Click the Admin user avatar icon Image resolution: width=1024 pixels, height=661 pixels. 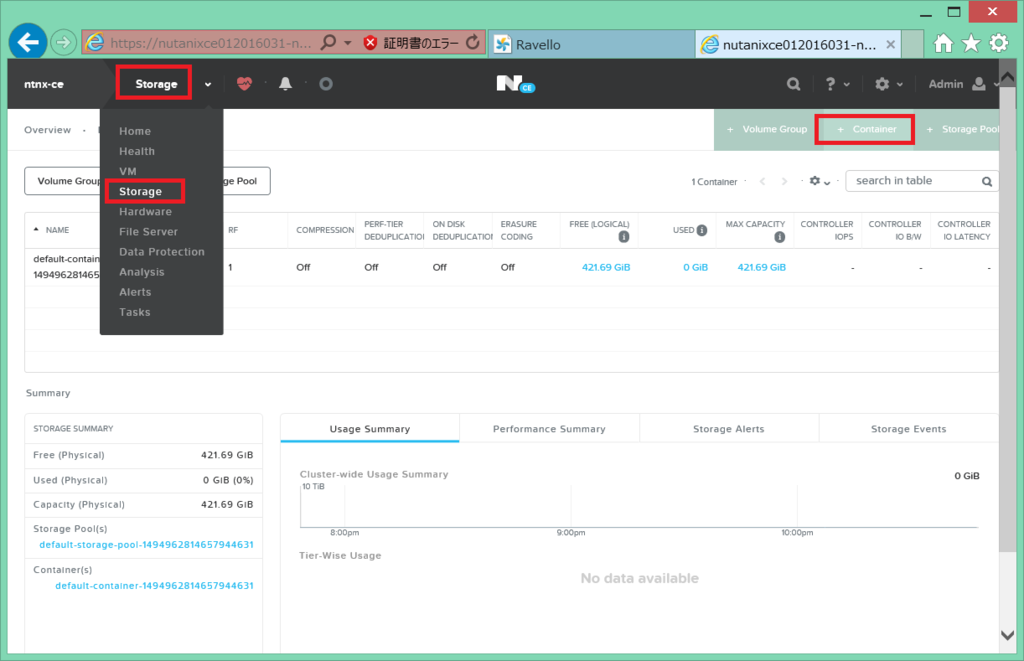pyautogui.click(x=978, y=84)
